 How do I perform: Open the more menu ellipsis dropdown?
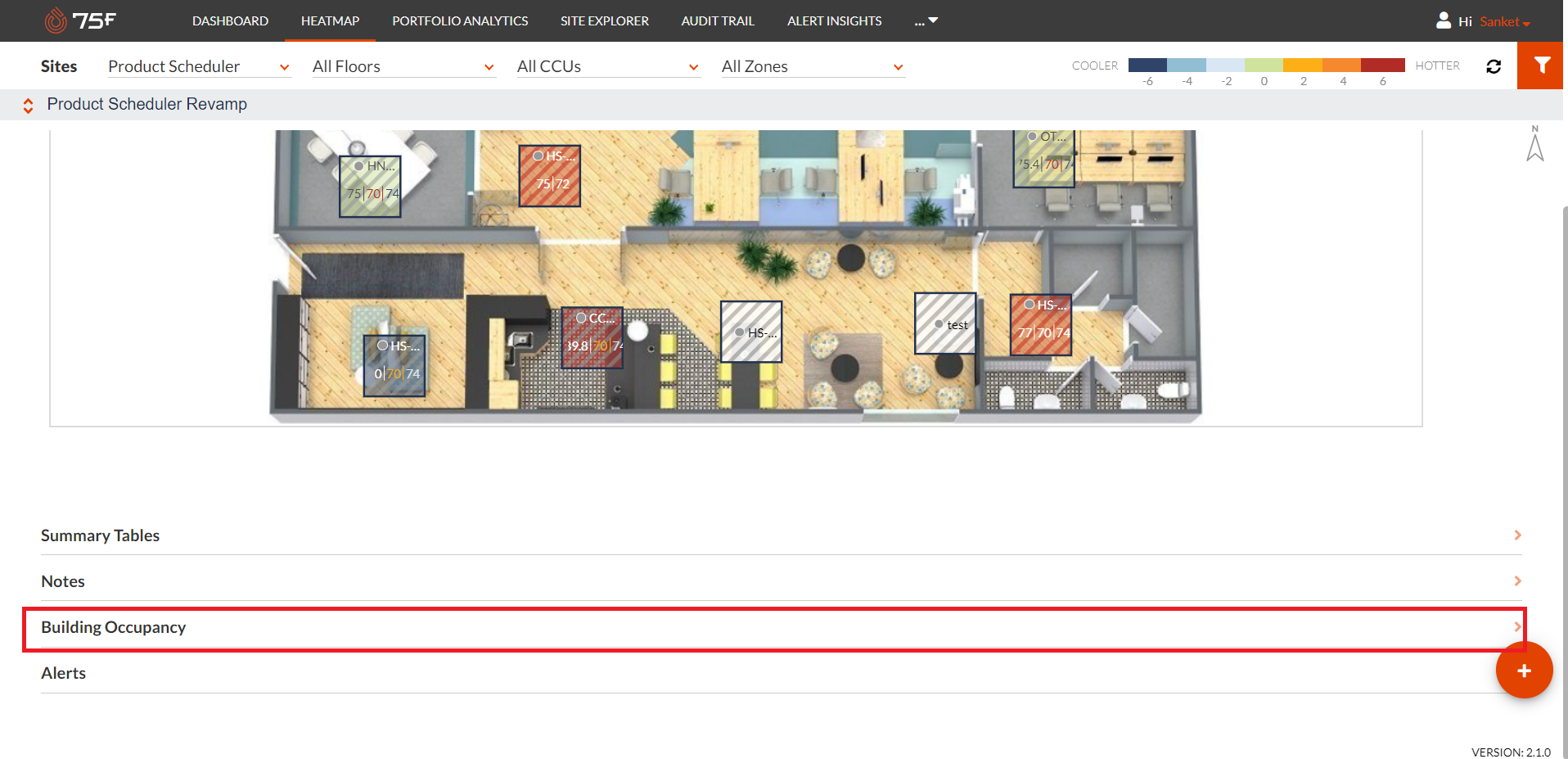point(926,20)
